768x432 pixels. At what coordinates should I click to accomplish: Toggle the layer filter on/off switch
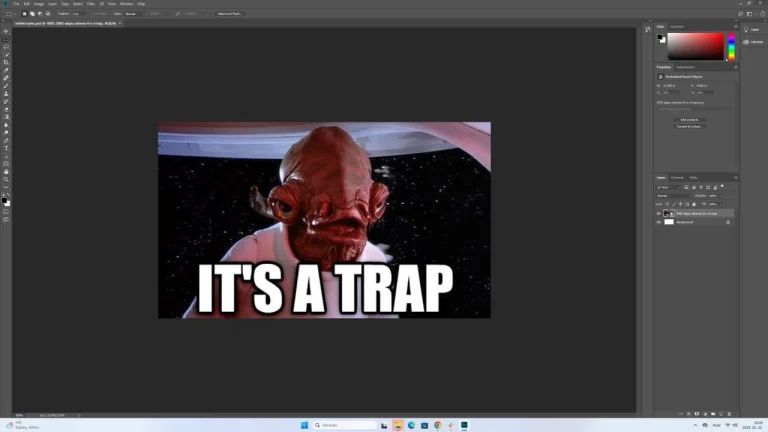point(722,186)
